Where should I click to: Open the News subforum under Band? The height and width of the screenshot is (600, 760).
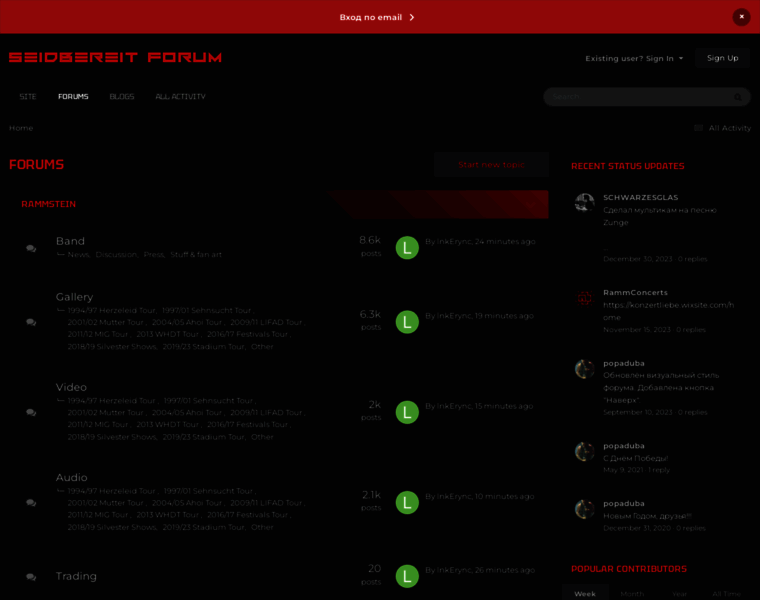click(78, 254)
